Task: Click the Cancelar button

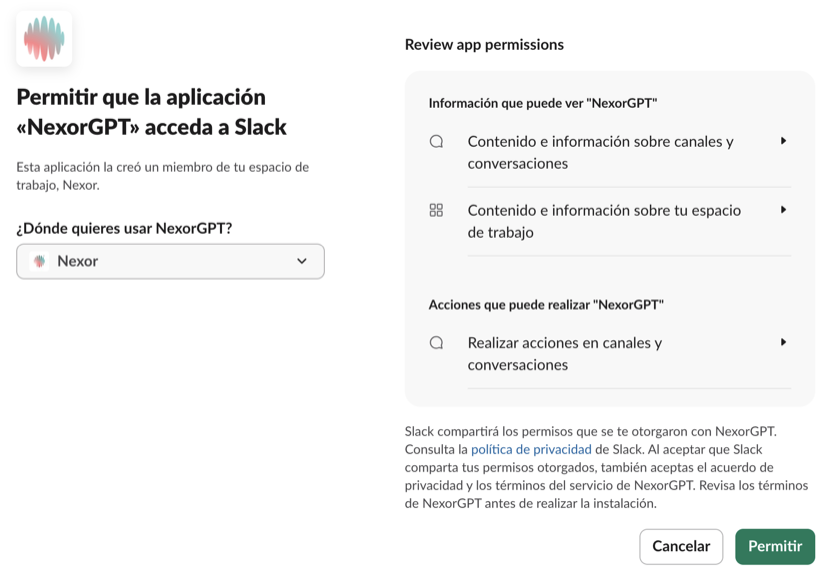Action: point(681,546)
